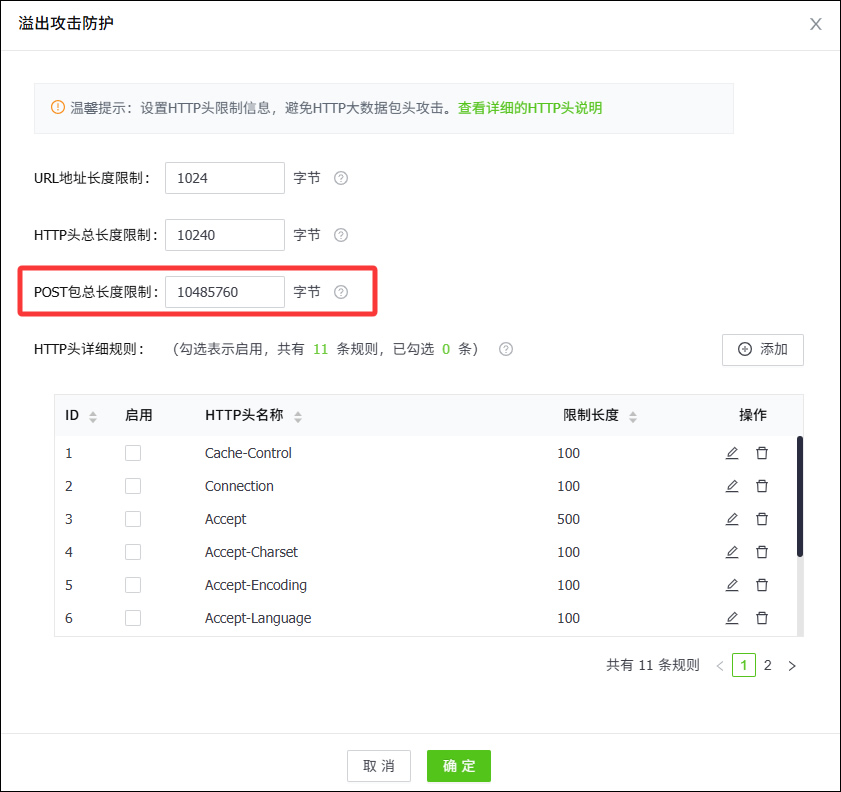Click the Cache-Control header name text
The width and height of the screenshot is (841, 792).
coord(248,453)
